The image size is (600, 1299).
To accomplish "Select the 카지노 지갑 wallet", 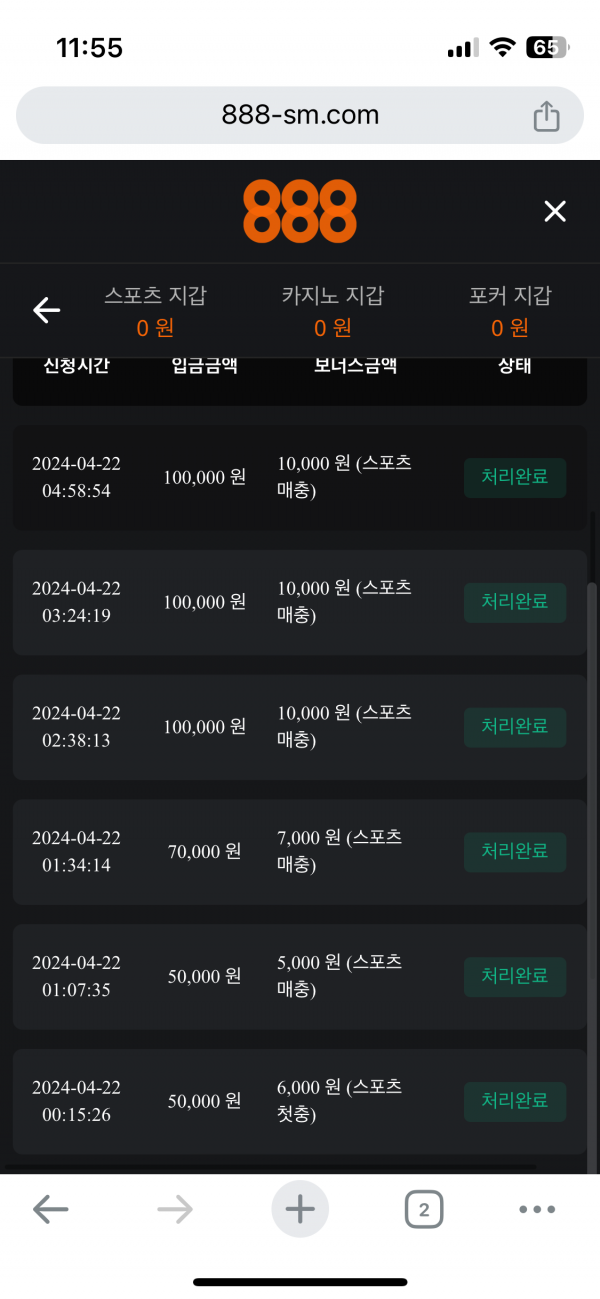I will click(333, 311).
